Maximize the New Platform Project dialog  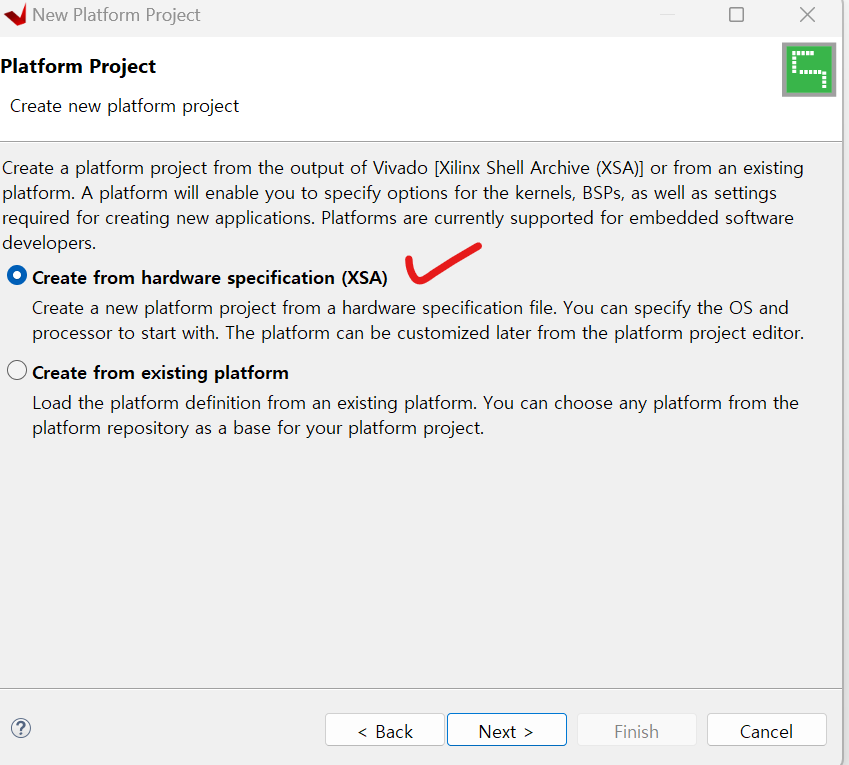[x=736, y=15]
